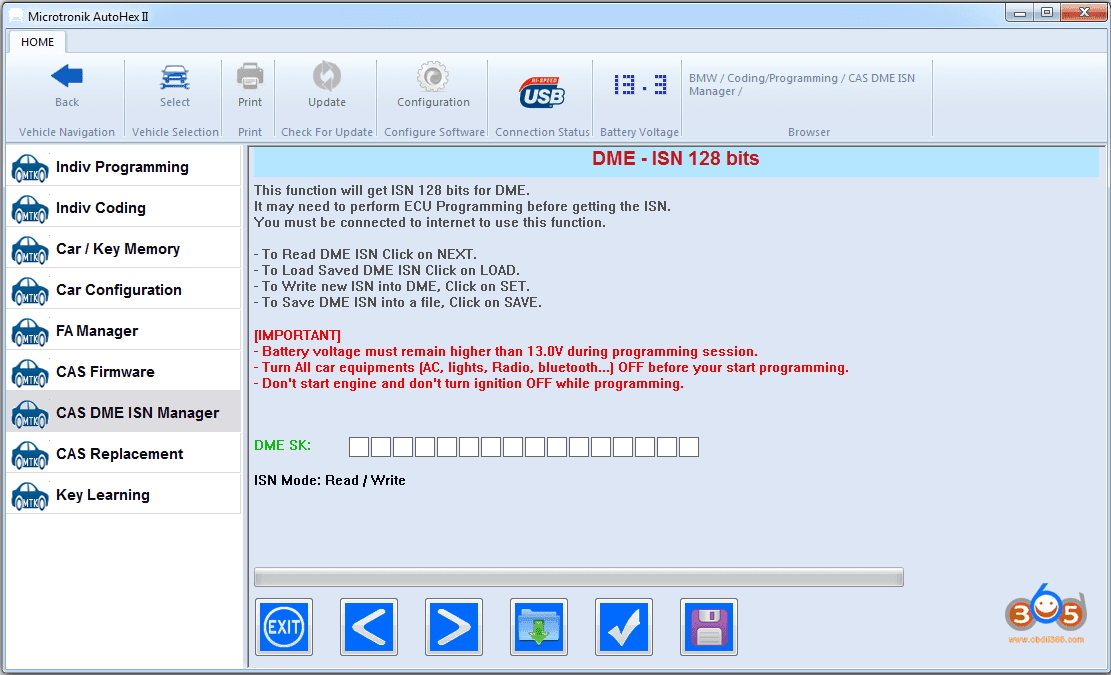Minimize the AutoHex II window
Image resolution: width=1111 pixels, height=675 pixels.
1020,13
